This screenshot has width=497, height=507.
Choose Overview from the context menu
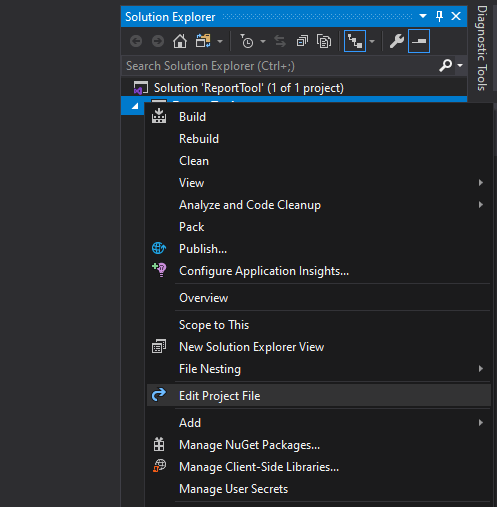click(204, 298)
